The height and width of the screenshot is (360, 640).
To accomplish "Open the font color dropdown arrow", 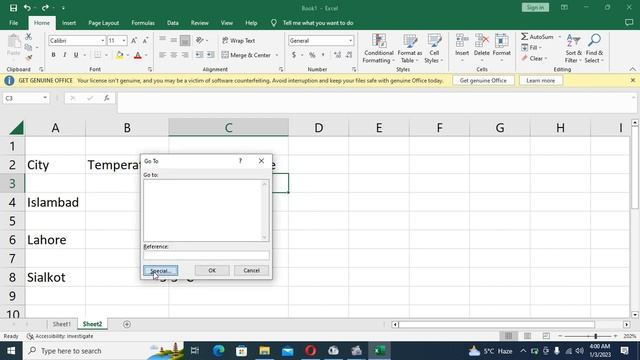I will 146,55.
